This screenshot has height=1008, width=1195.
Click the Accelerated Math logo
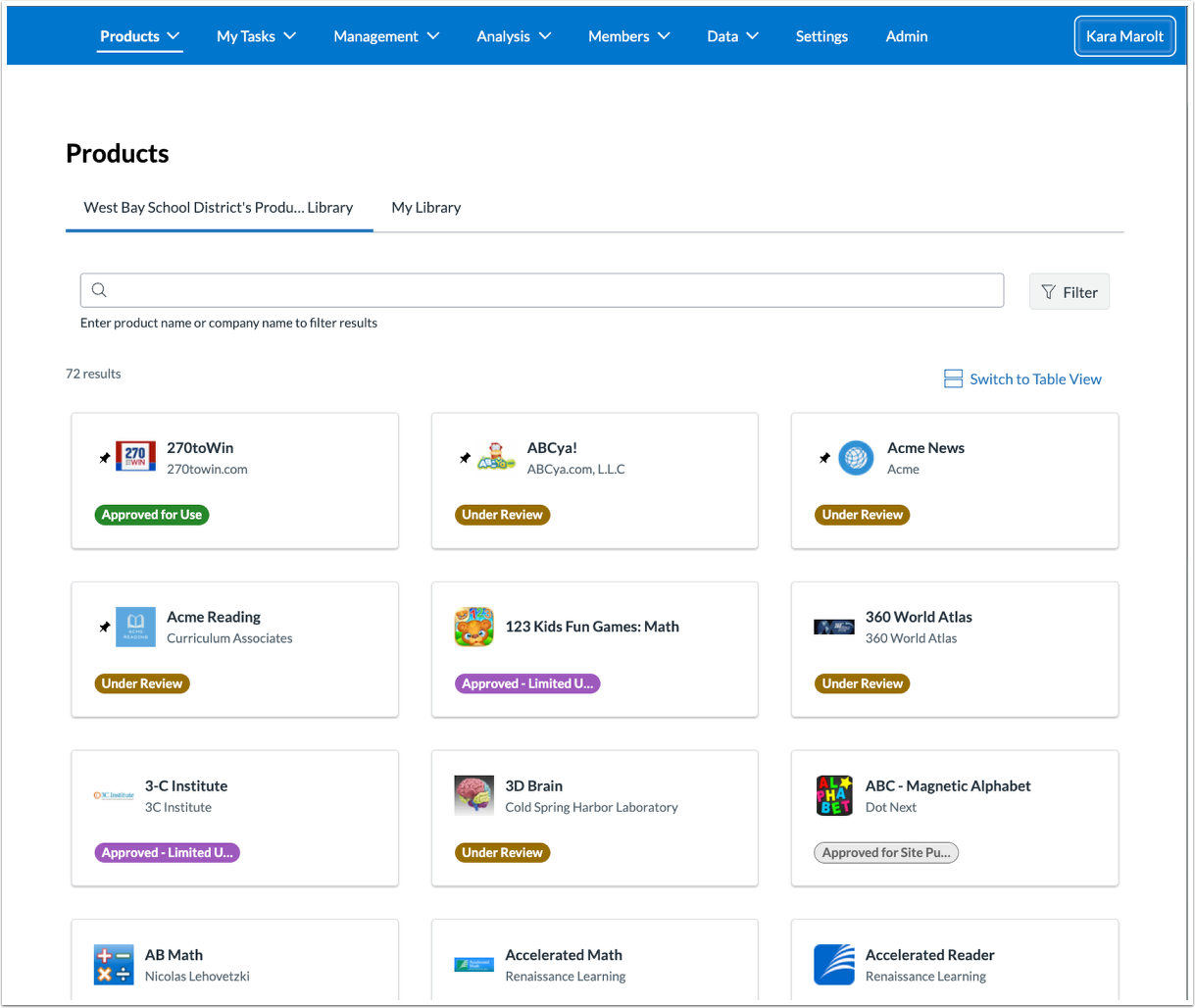pos(473,965)
